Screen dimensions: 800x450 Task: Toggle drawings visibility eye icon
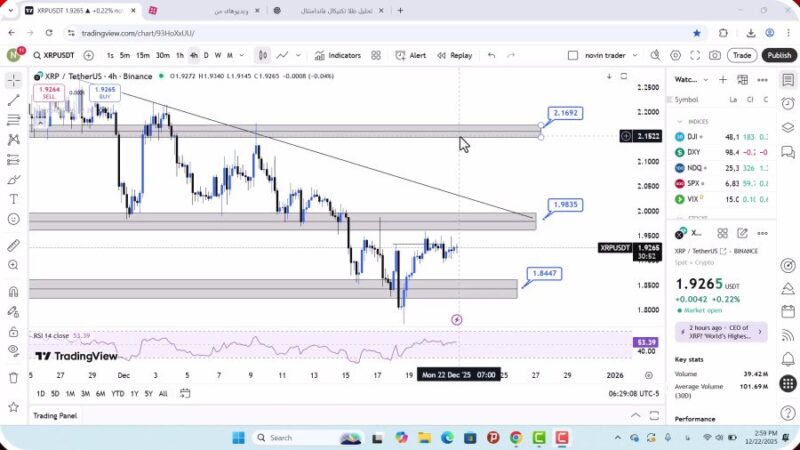(13, 350)
